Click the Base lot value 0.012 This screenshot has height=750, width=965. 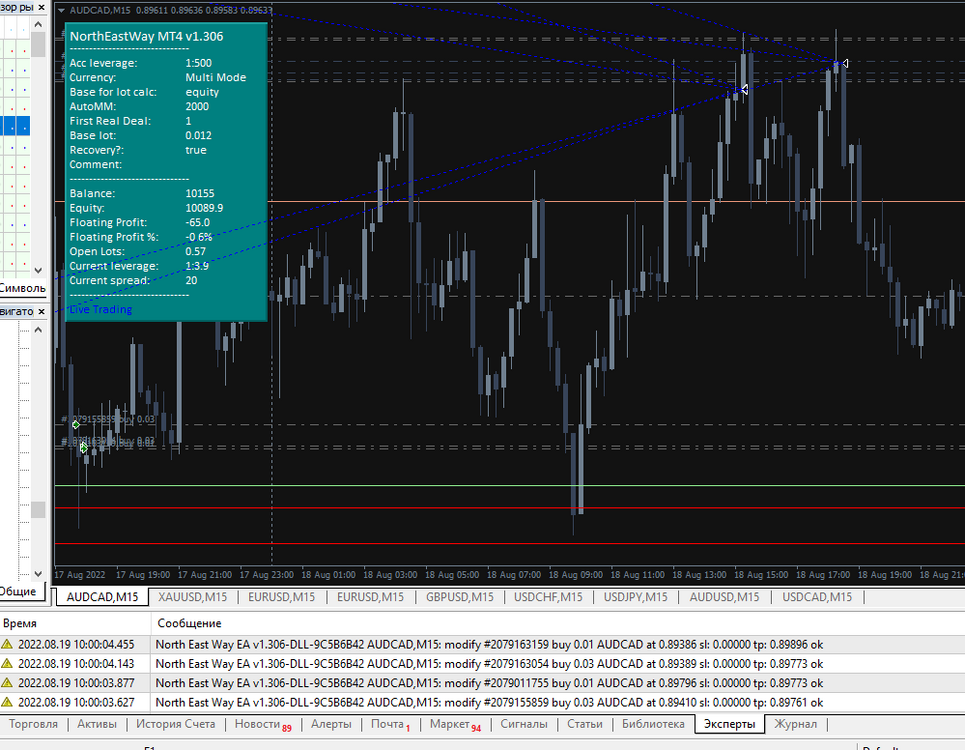pyautogui.click(x=199, y=135)
